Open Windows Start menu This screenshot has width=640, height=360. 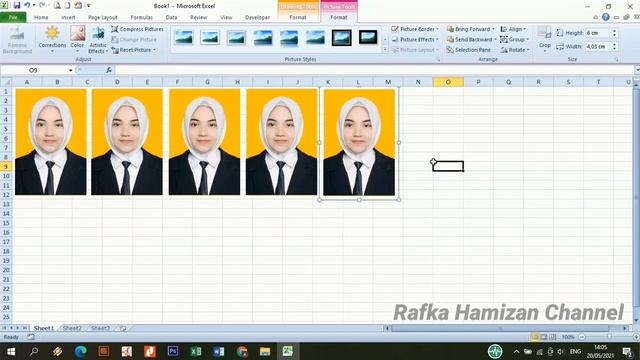[x=11, y=351]
